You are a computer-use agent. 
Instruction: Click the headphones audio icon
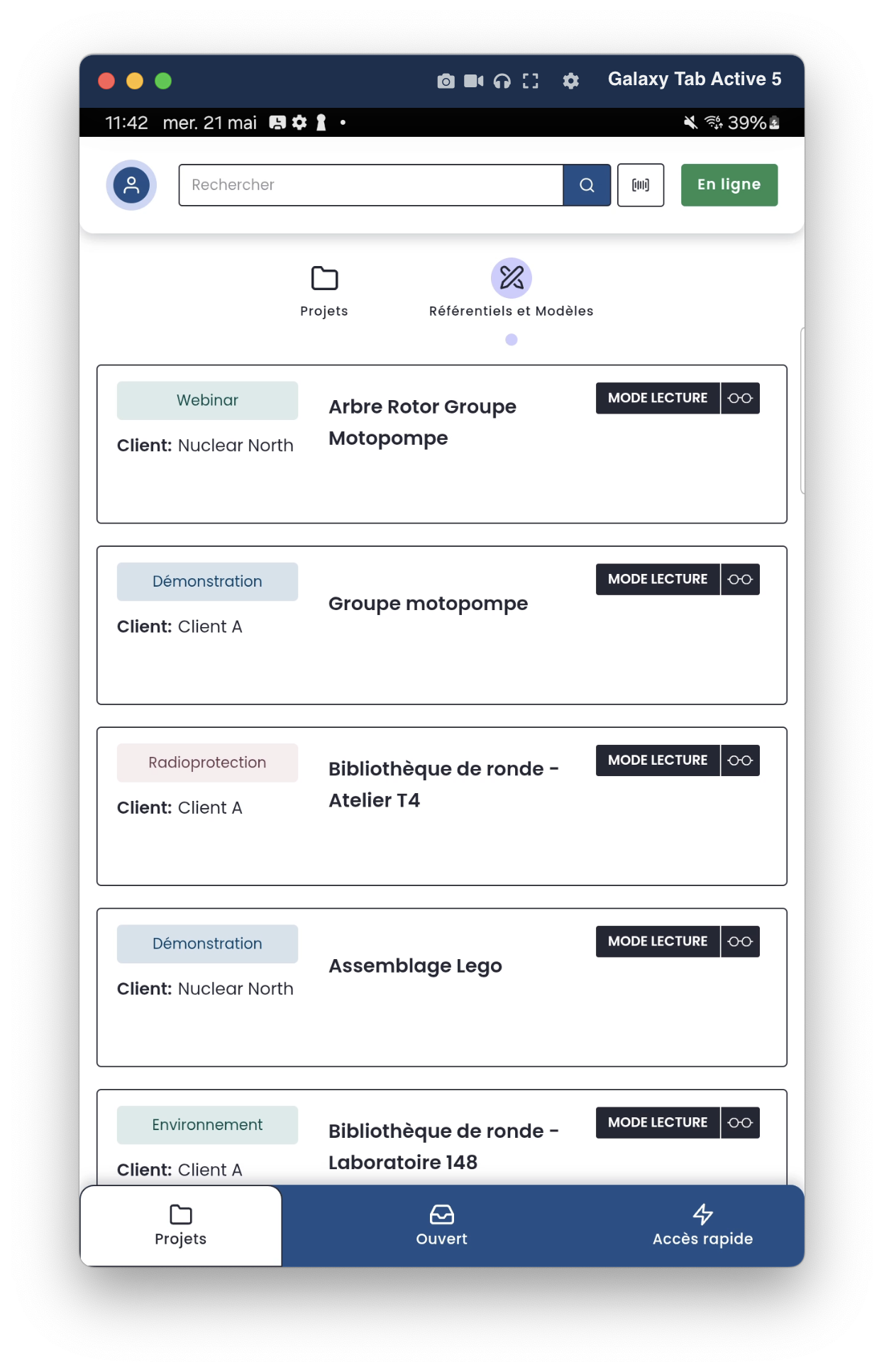pyautogui.click(x=502, y=81)
